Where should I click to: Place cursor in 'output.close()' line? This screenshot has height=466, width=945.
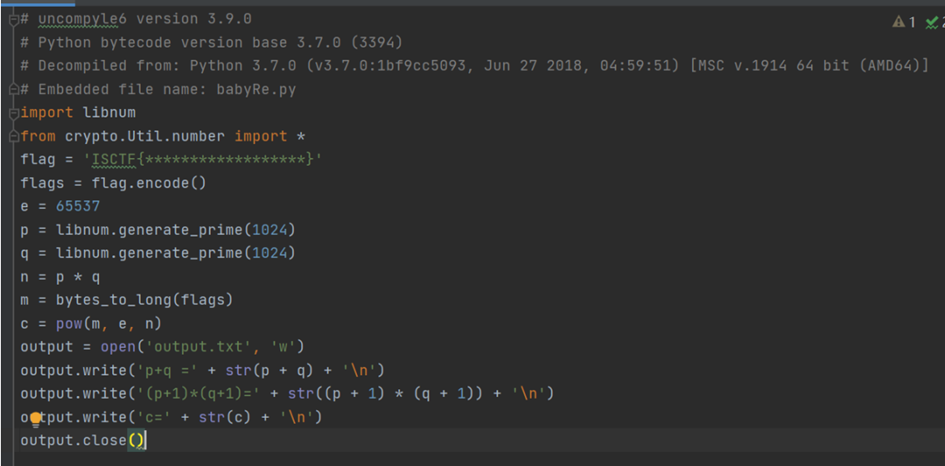coord(83,441)
